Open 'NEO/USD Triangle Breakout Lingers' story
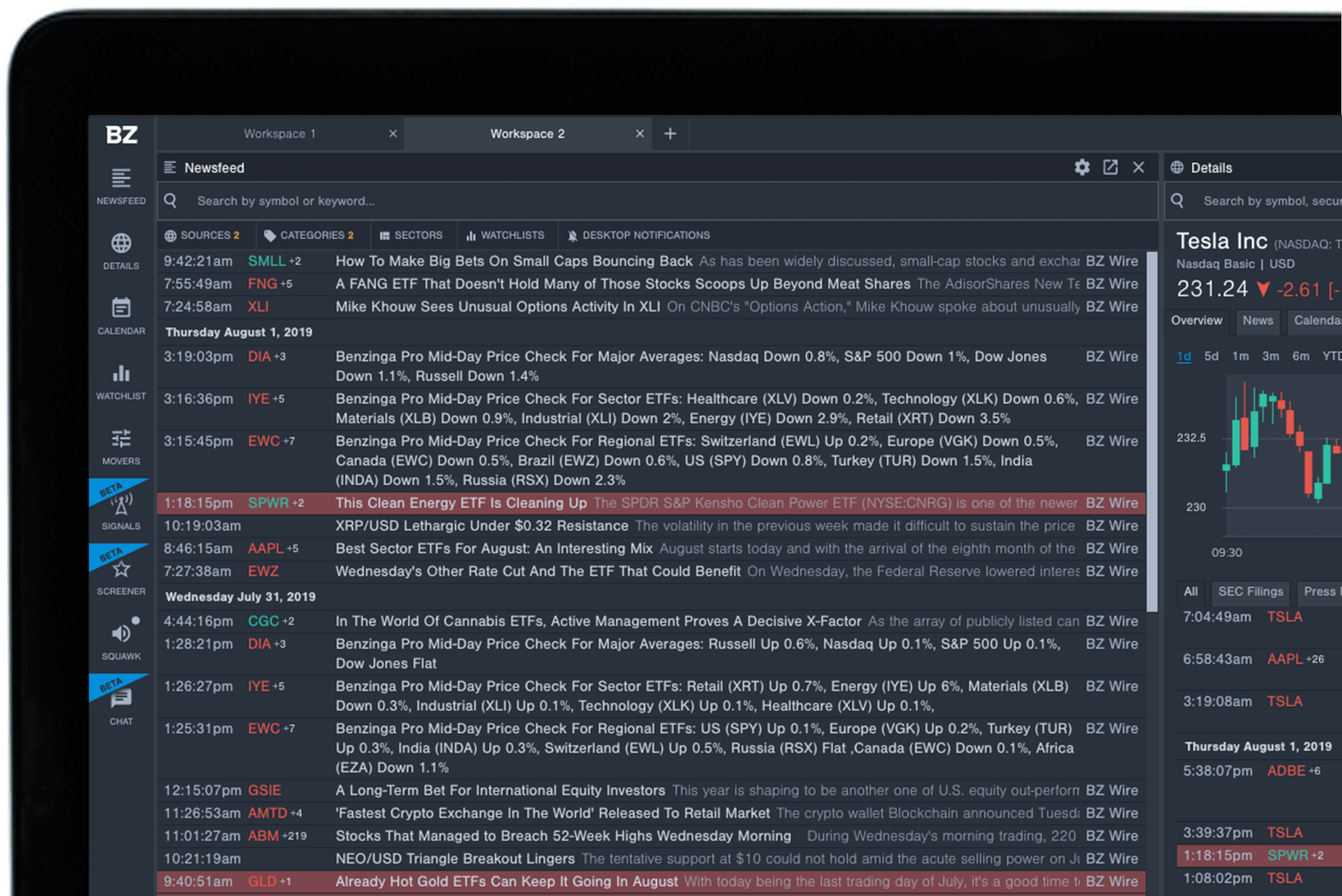 (x=455, y=858)
